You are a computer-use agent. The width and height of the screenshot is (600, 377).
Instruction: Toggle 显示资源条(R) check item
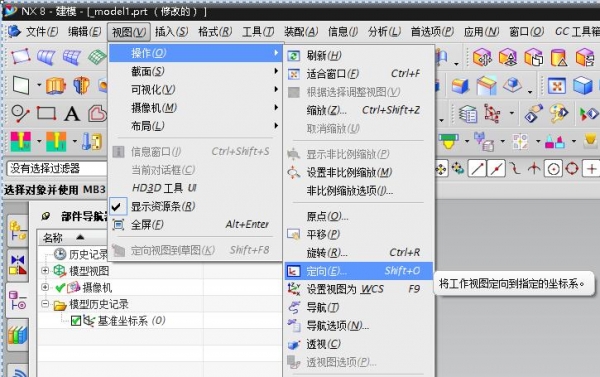coord(196,207)
